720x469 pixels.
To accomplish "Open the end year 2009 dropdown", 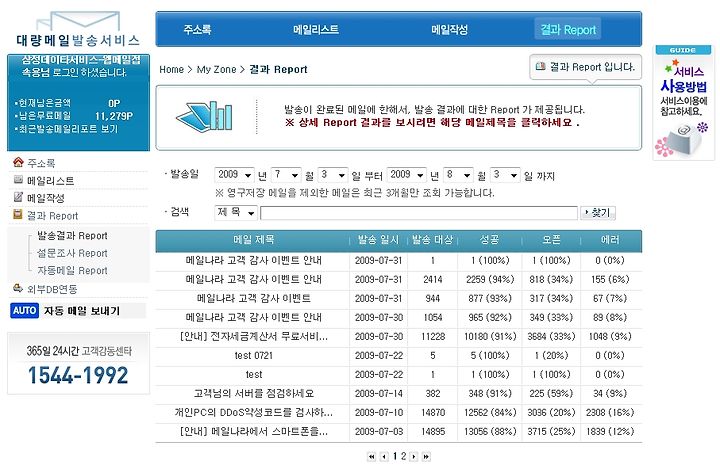I will [406, 175].
